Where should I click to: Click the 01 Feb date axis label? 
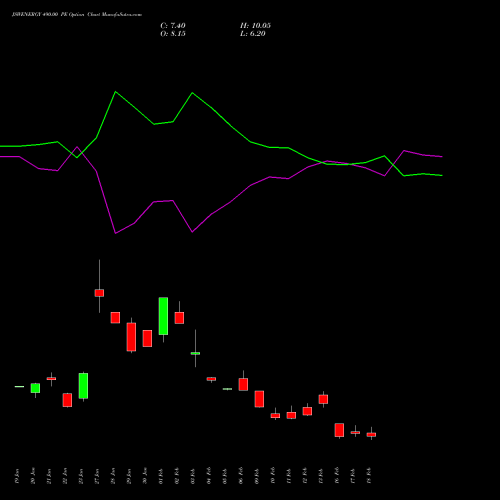(161, 476)
